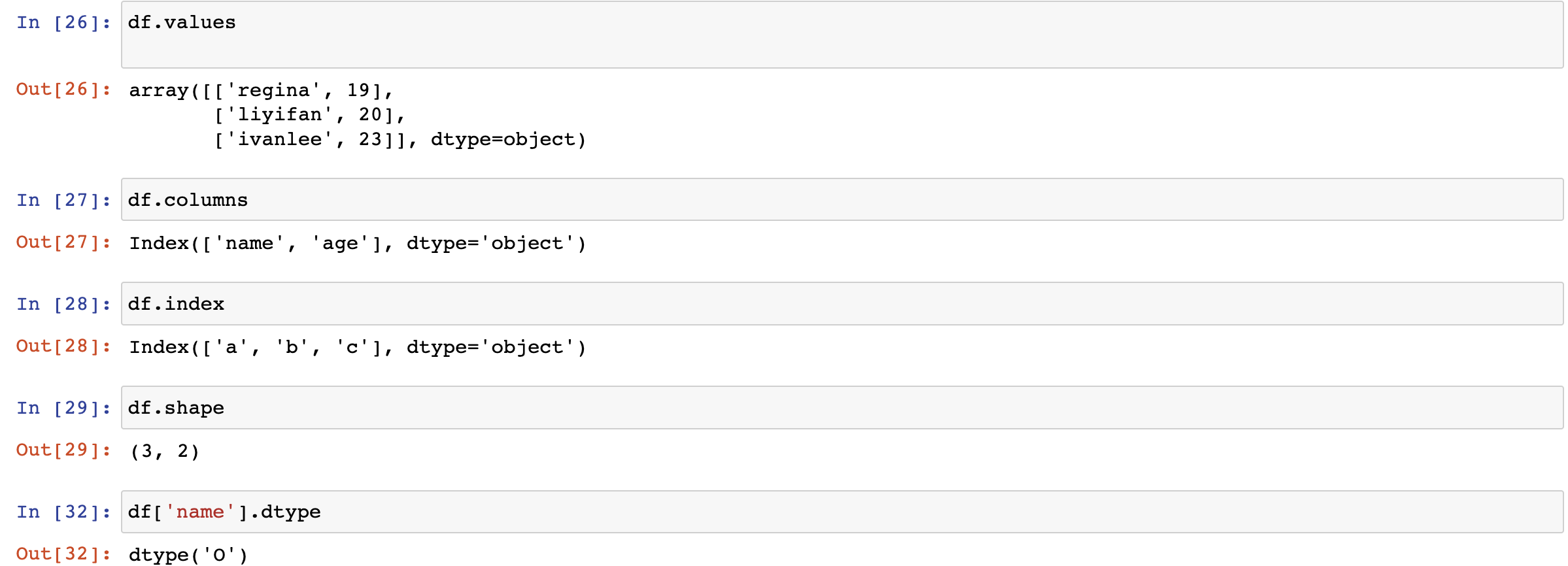This screenshot has width=1568, height=566.
Task: Click into the df.shape cell
Action: pos(842,407)
